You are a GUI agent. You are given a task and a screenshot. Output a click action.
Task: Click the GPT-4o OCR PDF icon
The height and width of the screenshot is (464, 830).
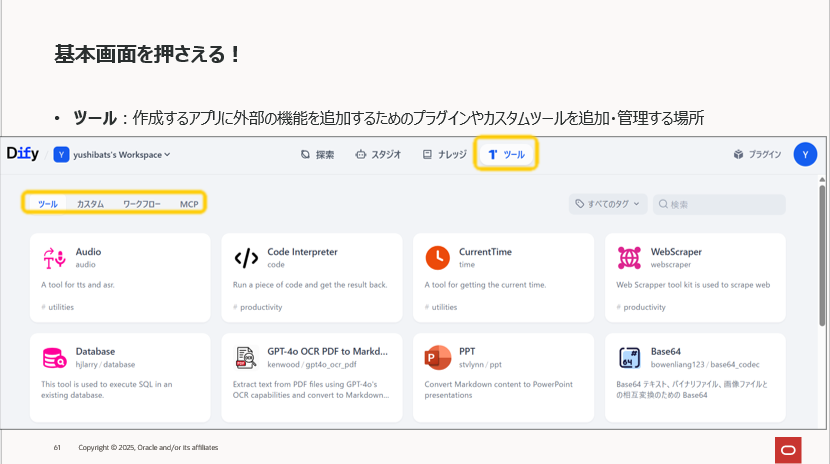point(246,358)
